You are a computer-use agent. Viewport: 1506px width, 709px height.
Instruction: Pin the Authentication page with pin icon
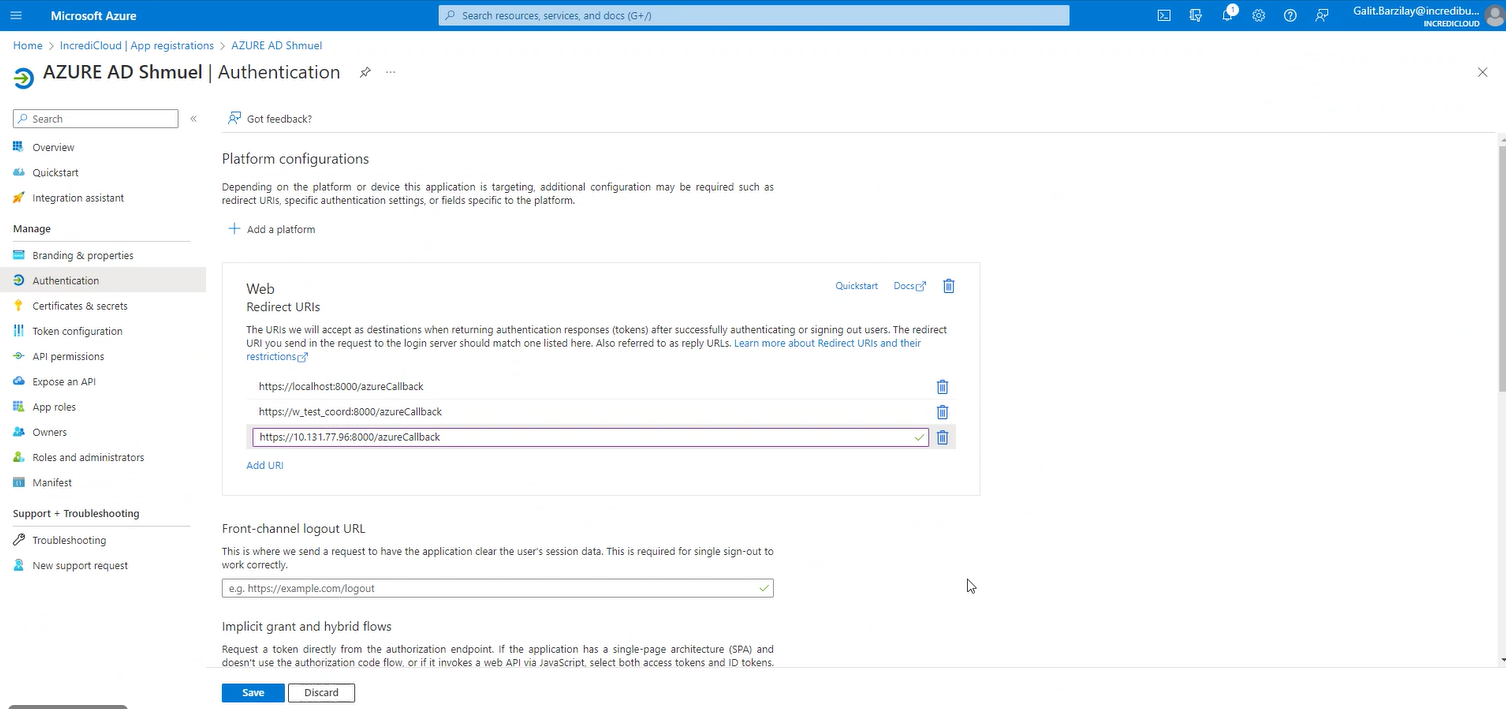click(x=365, y=73)
